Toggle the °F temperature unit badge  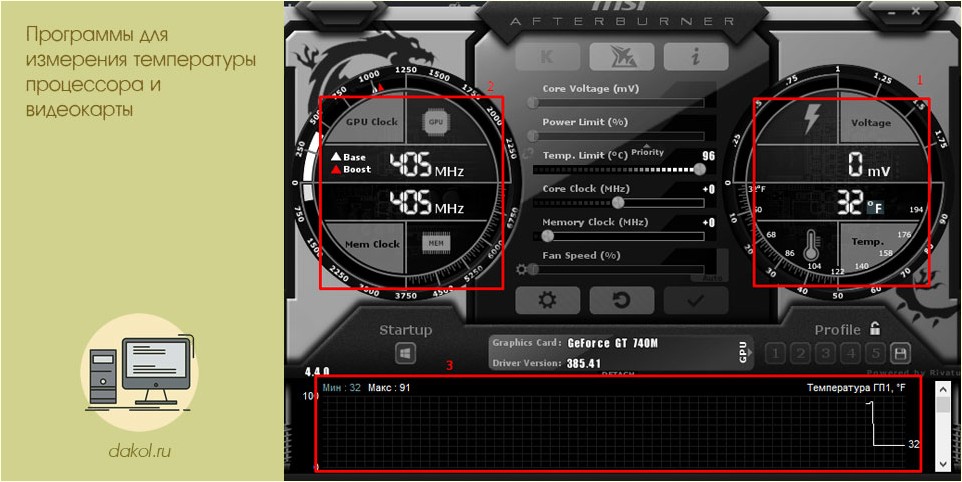tap(875, 208)
